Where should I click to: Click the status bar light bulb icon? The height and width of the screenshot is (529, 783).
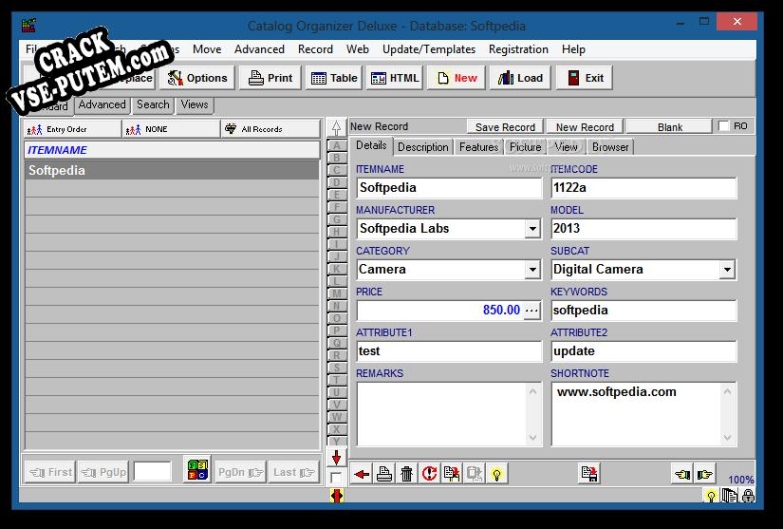(711, 496)
